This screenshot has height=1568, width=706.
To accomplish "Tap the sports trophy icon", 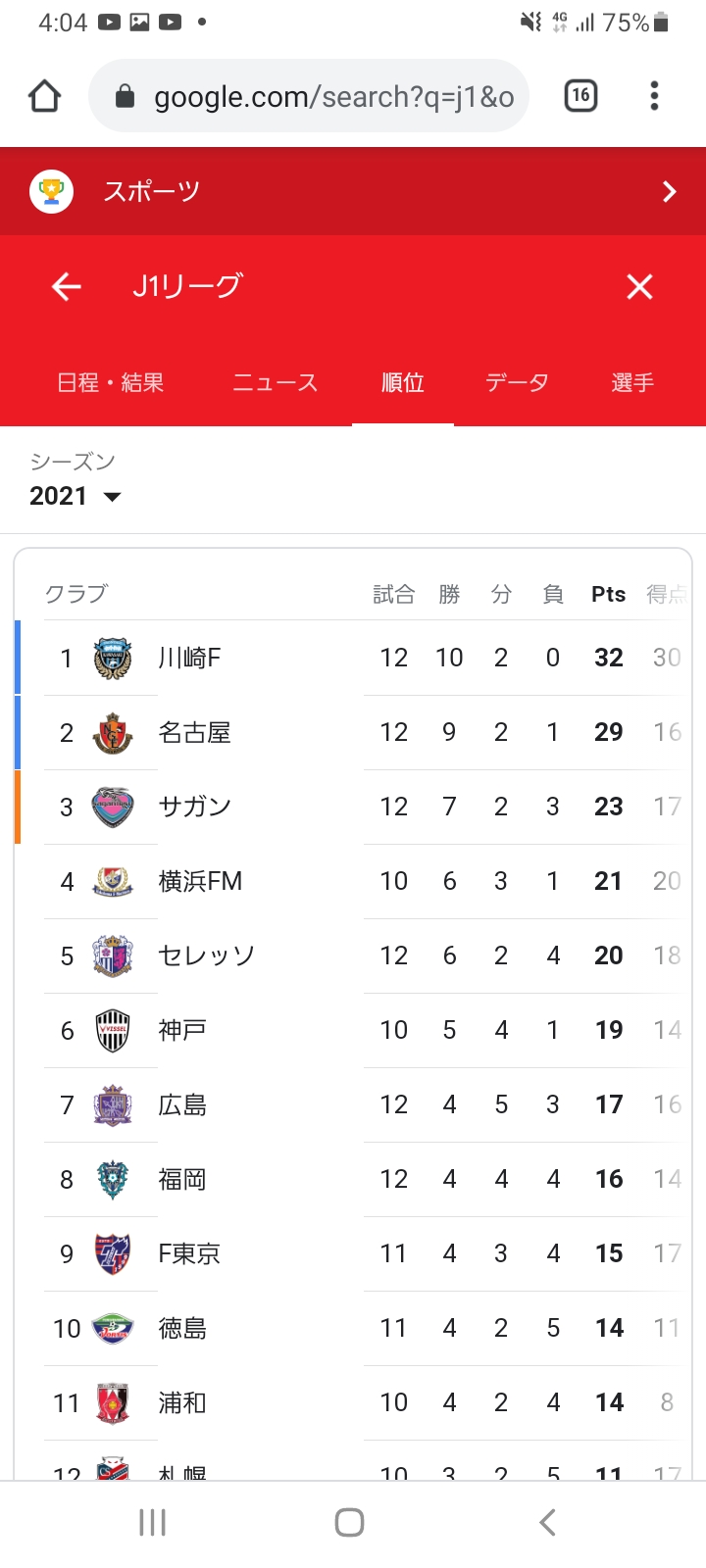I will coord(52,191).
